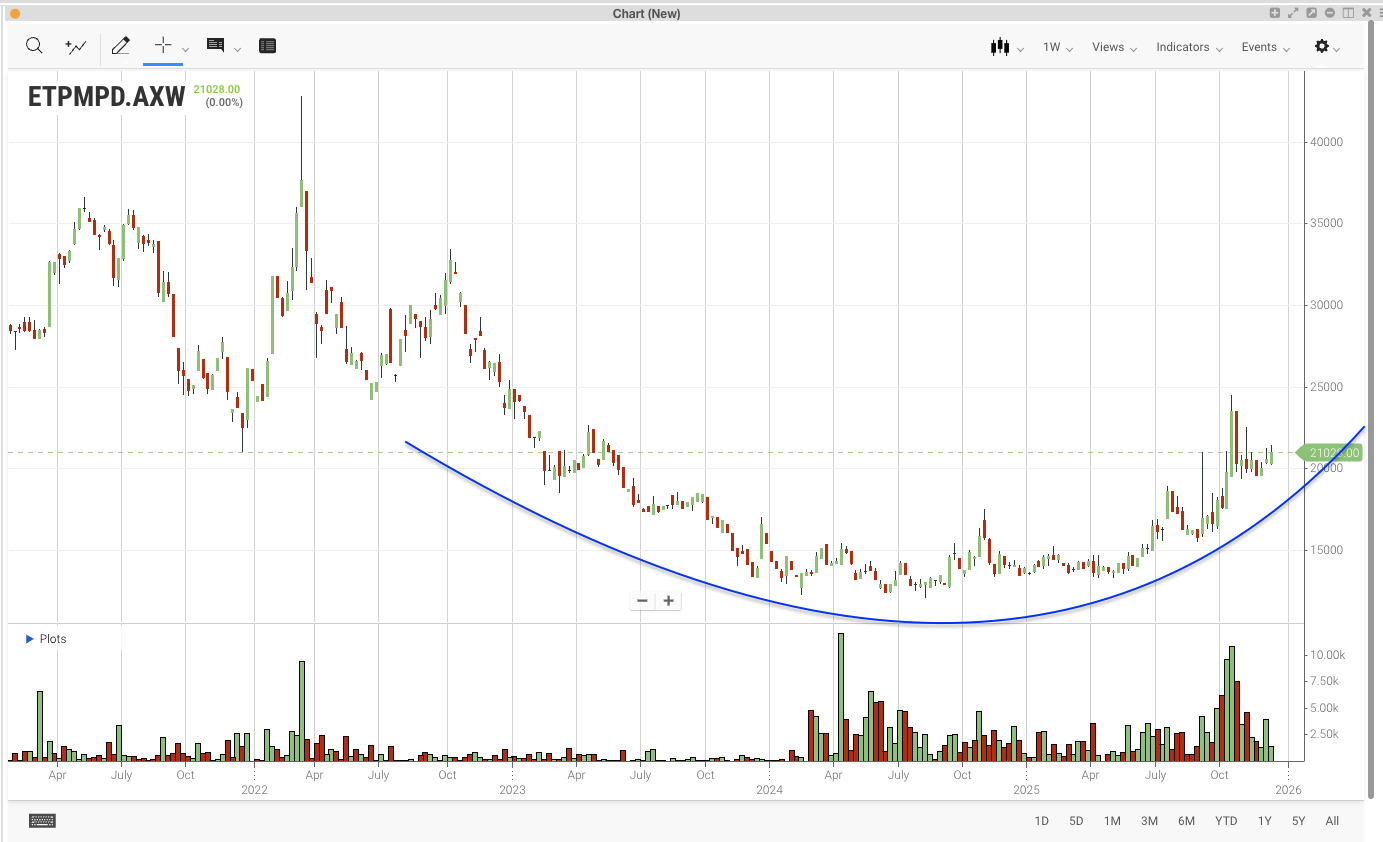
Task: Expand the Plots legend triangle
Action: [x=29, y=639]
